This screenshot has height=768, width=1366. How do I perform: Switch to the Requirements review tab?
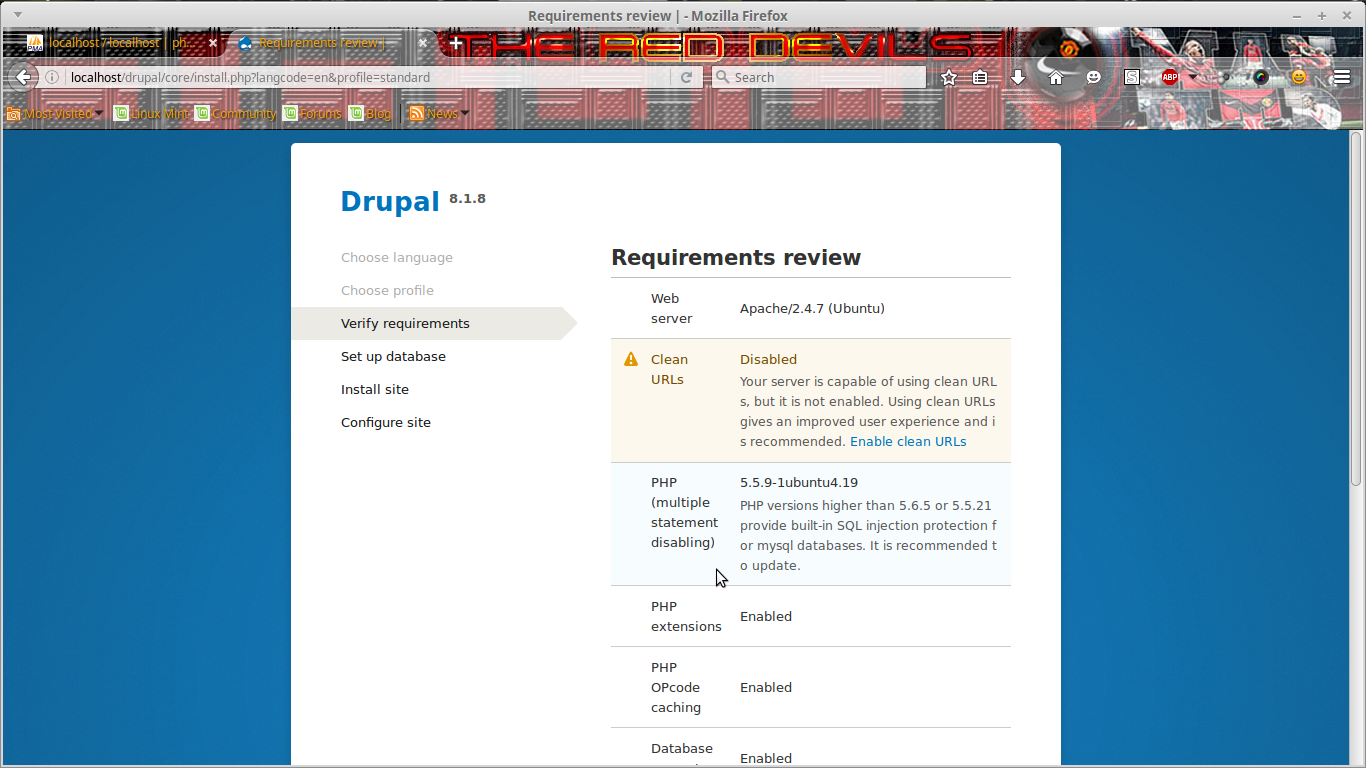(320, 43)
